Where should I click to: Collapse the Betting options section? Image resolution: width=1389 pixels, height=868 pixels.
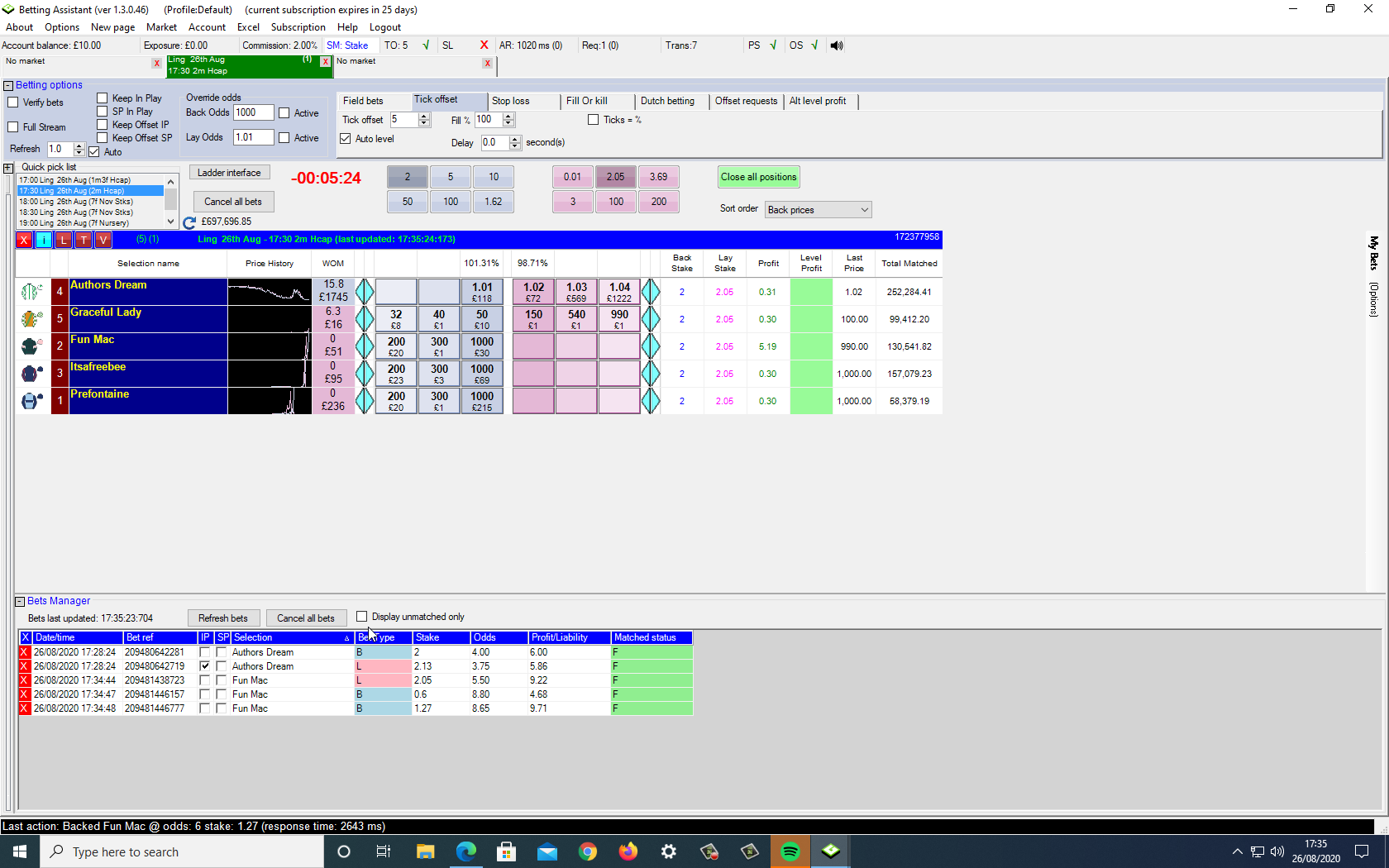(x=8, y=85)
